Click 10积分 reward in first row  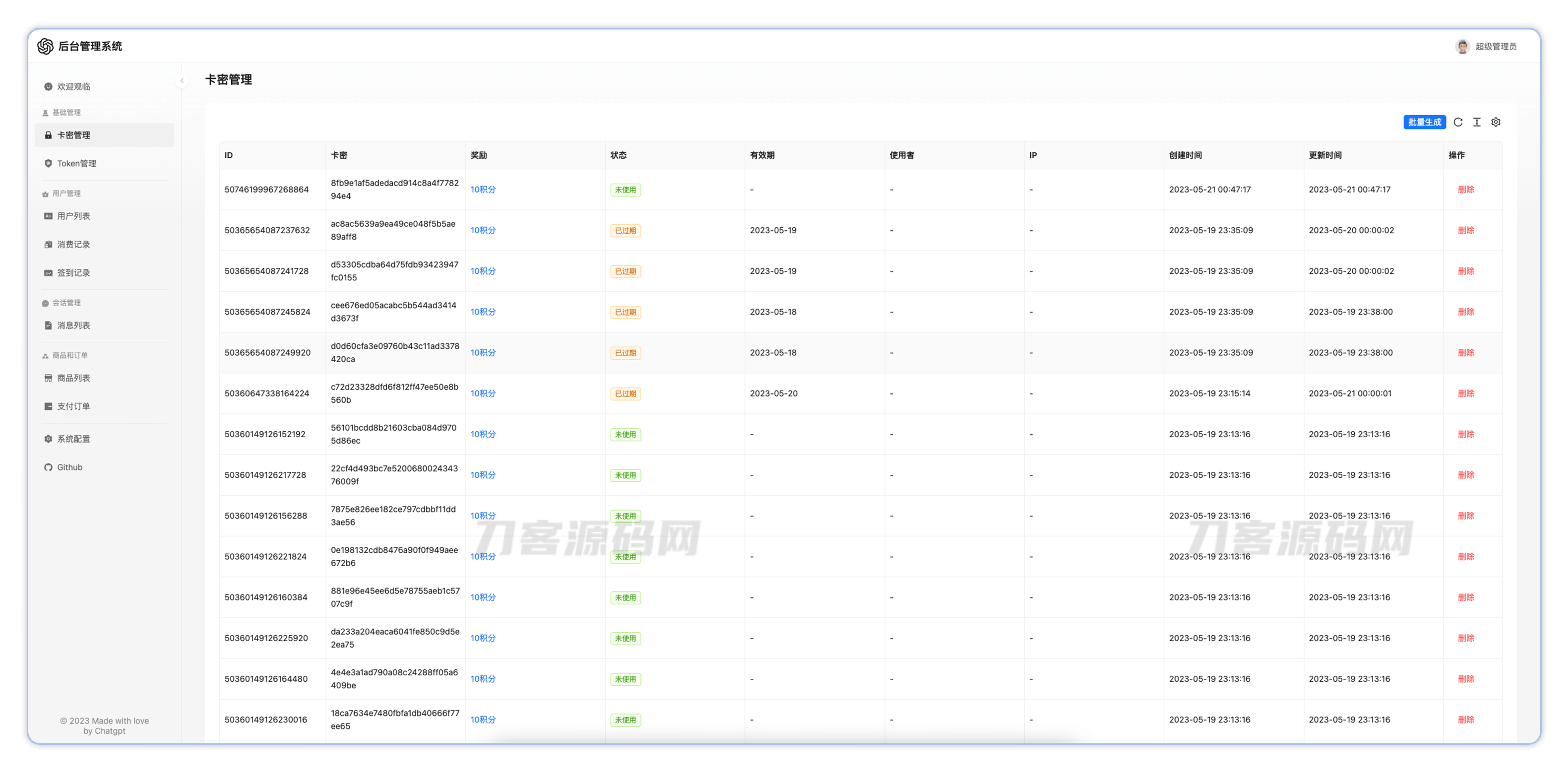483,190
